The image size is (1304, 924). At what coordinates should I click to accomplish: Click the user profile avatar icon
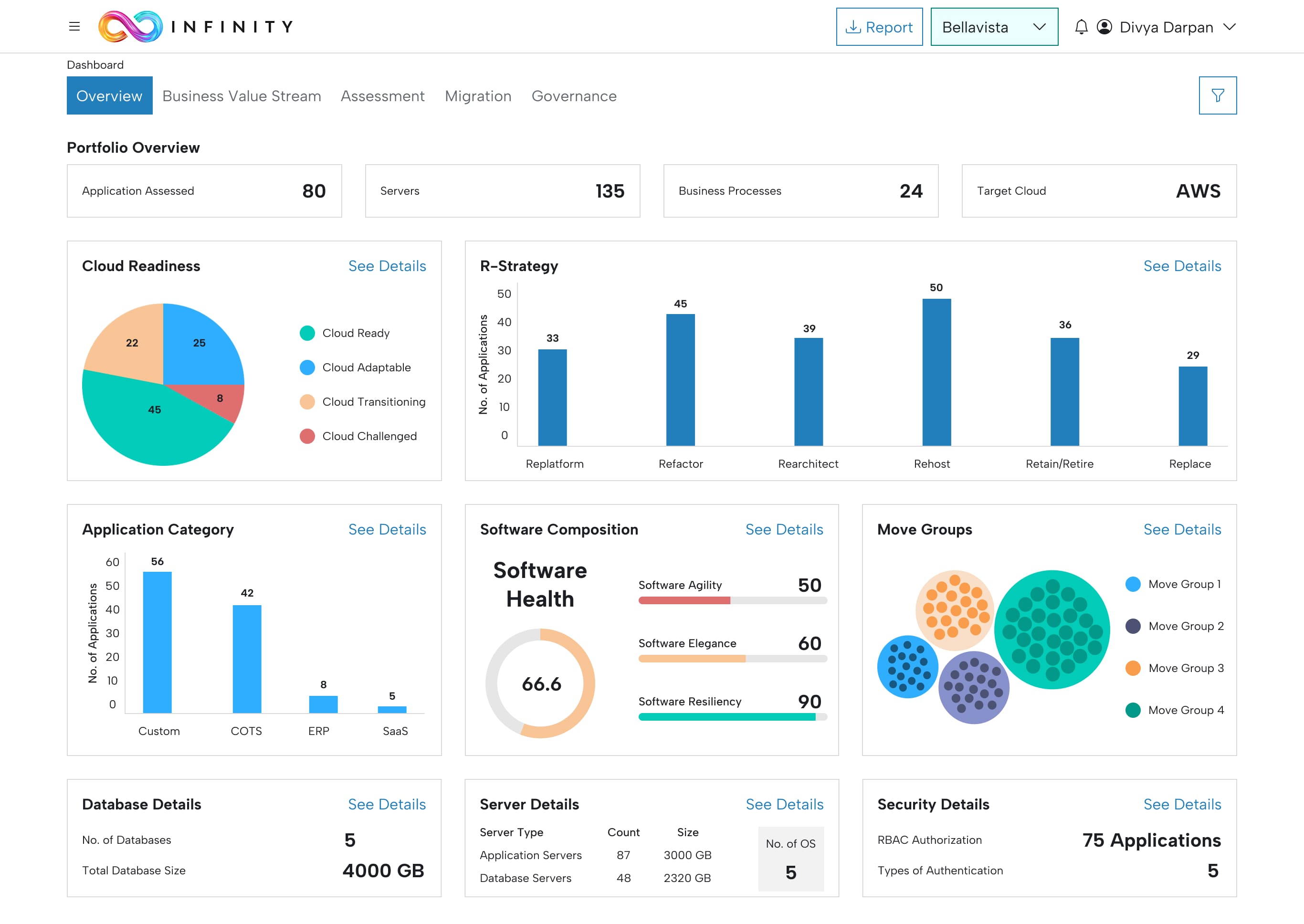pos(1104,27)
